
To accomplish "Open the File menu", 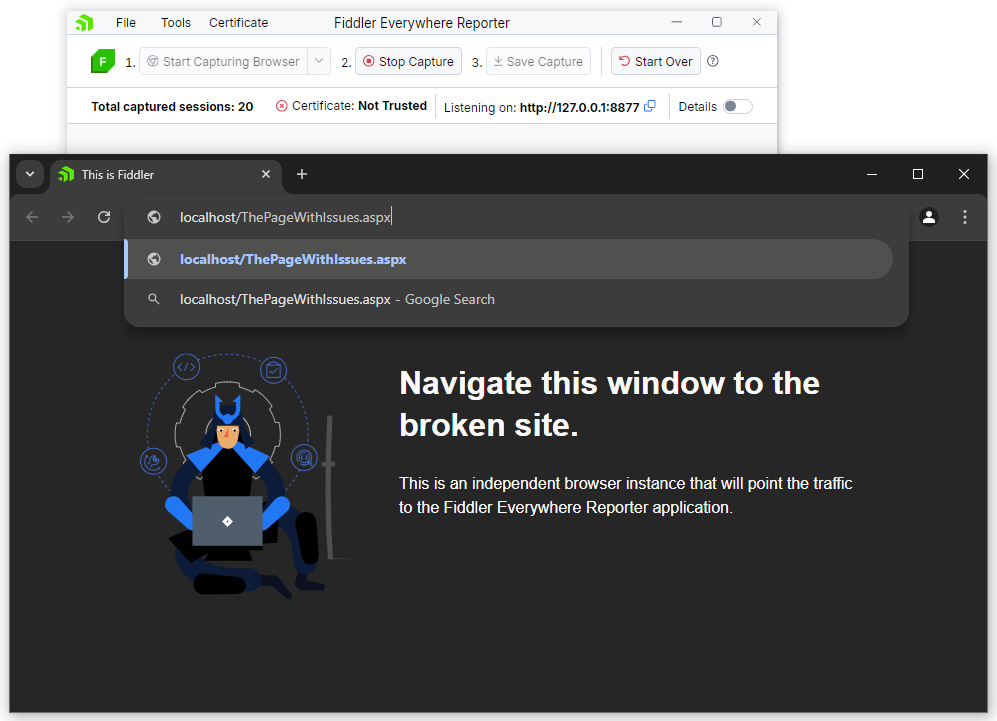I will tap(126, 23).
